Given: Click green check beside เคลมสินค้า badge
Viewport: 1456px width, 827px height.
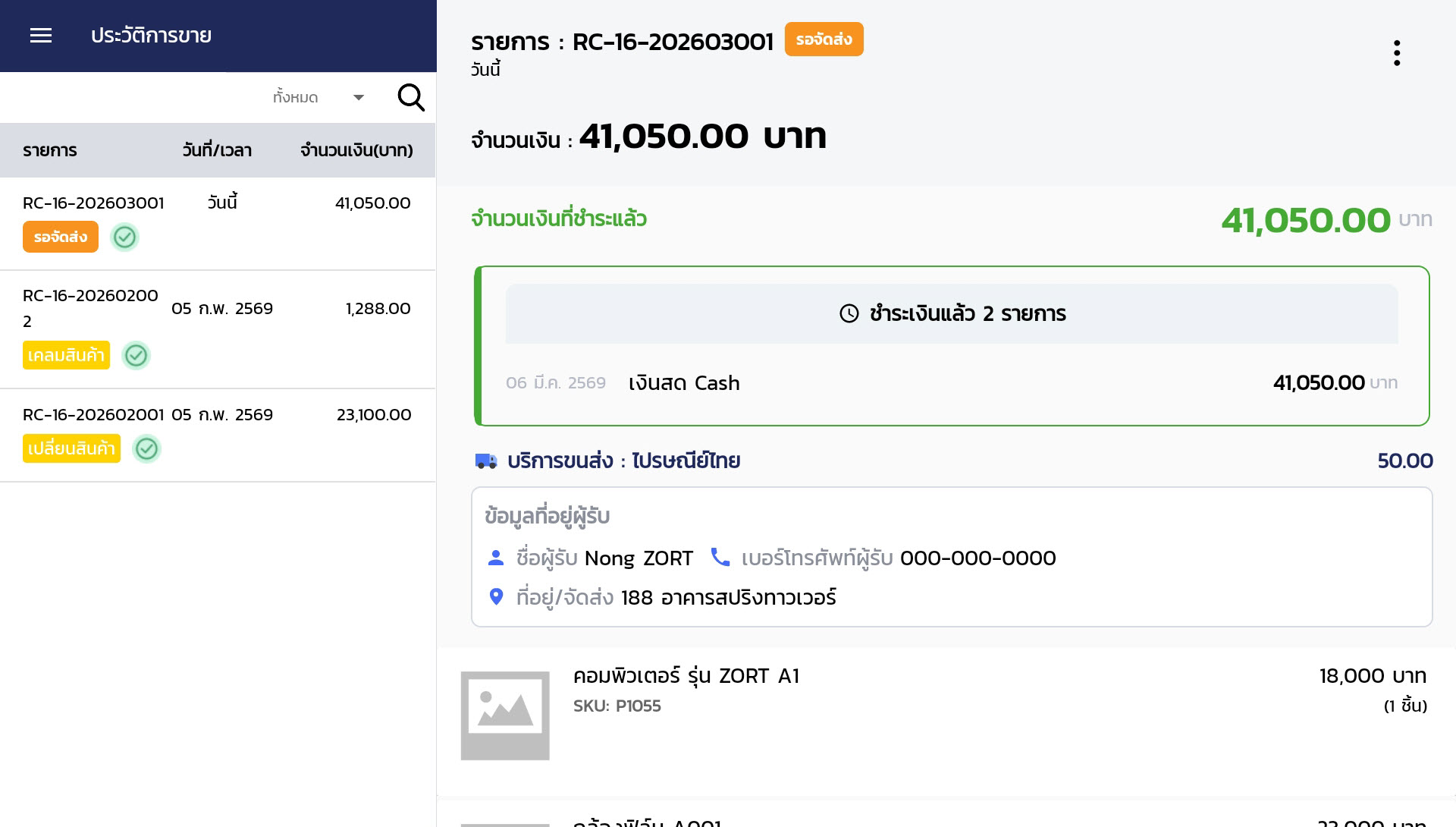Looking at the screenshot, I should click(136, 355).
